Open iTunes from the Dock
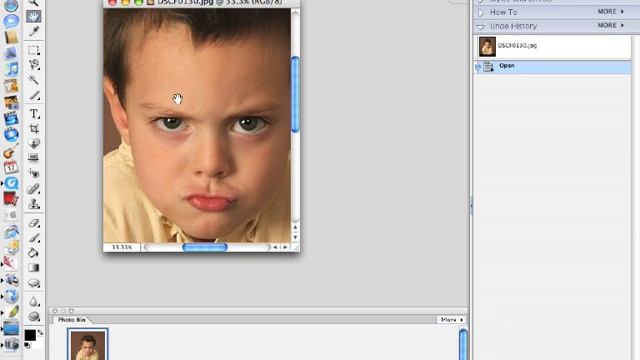 coord(11,69)
